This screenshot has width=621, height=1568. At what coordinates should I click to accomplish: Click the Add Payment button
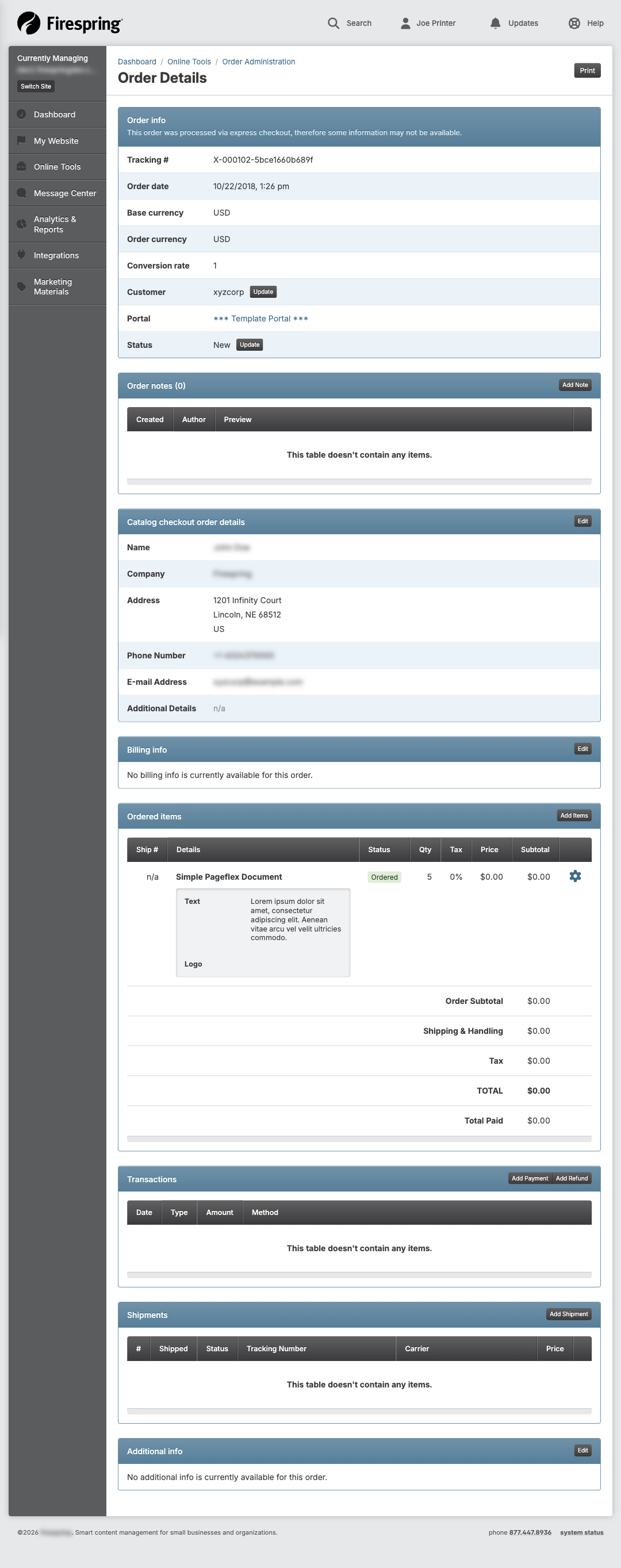pyautogui.click(x=530, y=1178)
